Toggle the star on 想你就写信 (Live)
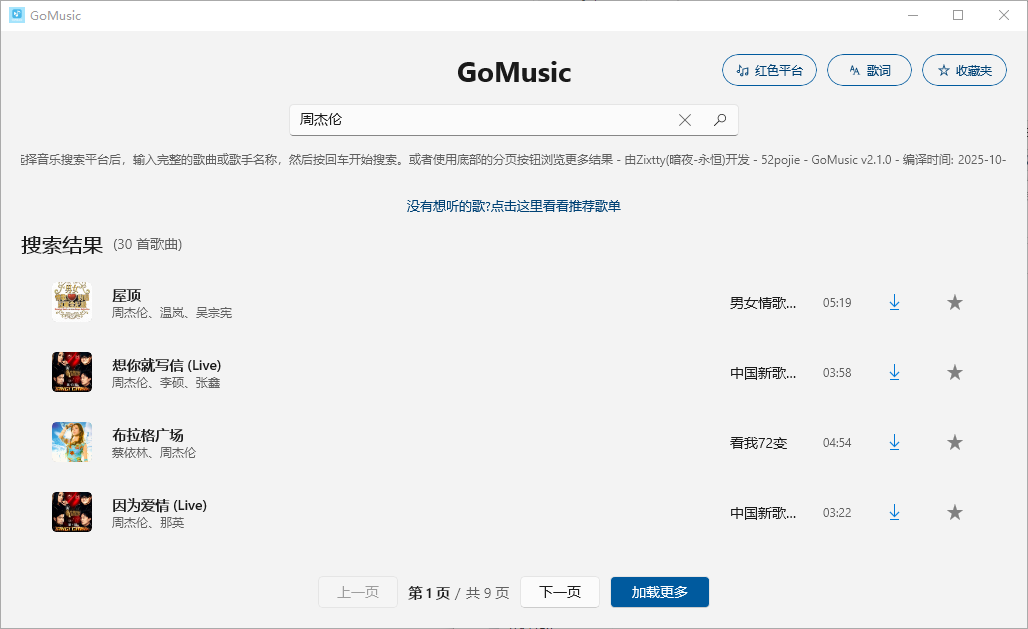Image resolution: width=1028 pixels, height=629 pixels. (955, 371)
